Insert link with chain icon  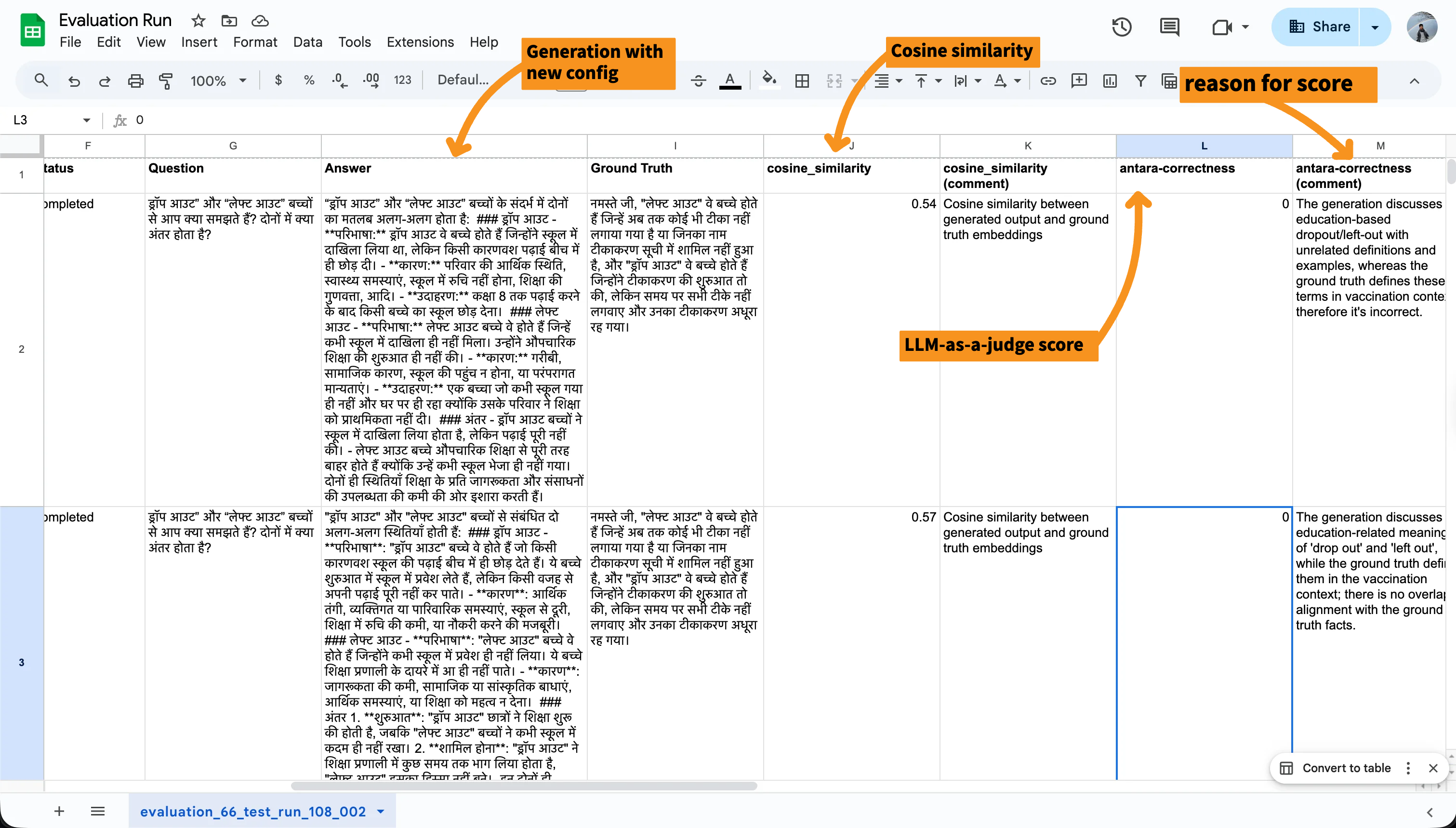(1048, 81)
